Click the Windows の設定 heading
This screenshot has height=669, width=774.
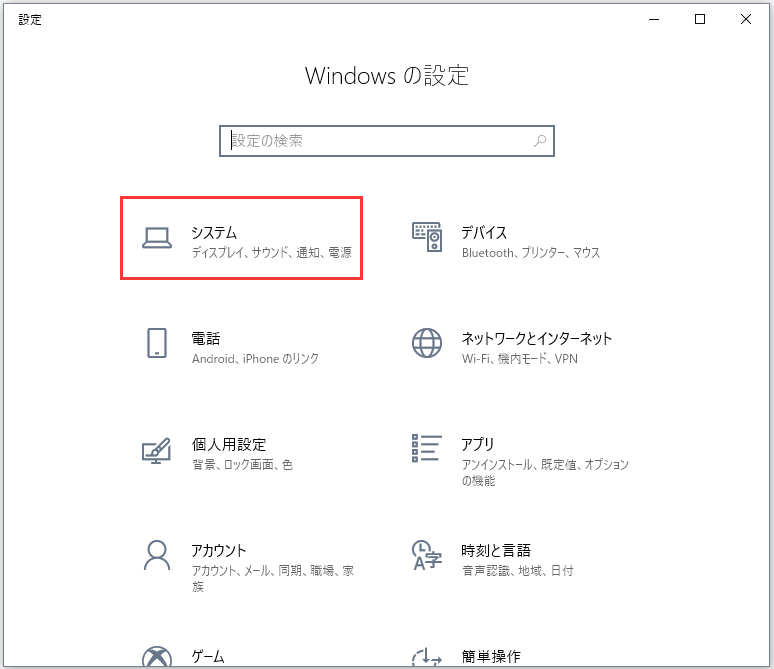[x=387, y=76]
